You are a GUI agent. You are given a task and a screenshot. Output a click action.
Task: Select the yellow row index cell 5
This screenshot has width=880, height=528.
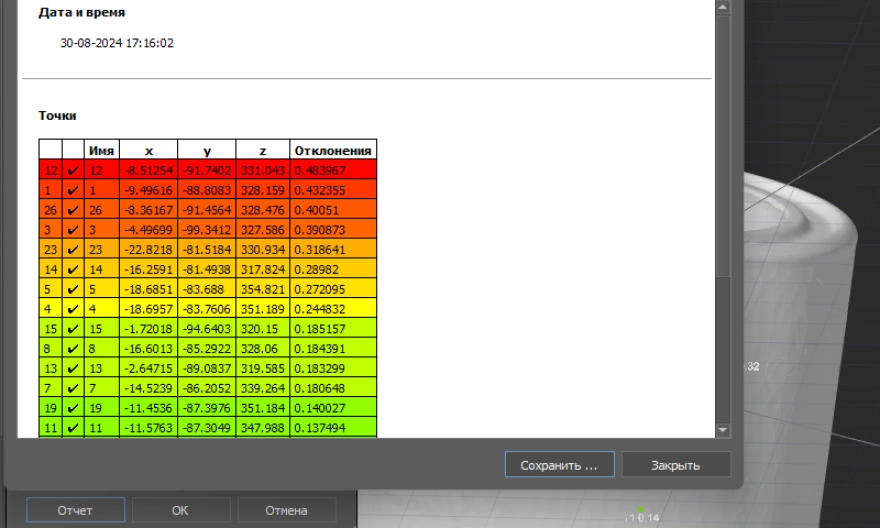(50, 291)
